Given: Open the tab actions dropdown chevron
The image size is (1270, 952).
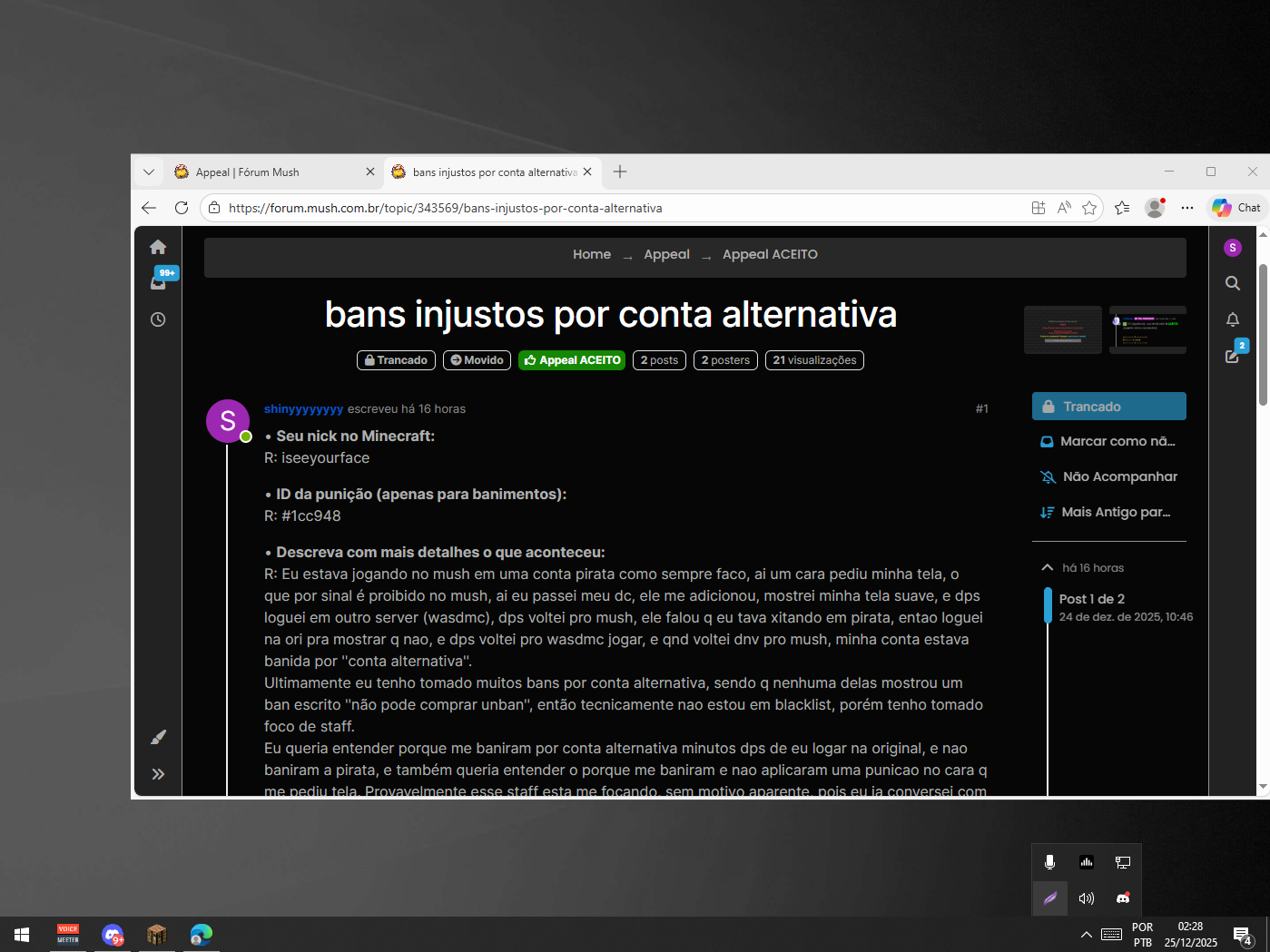Looking at the screenshot, I should point(149,172).
